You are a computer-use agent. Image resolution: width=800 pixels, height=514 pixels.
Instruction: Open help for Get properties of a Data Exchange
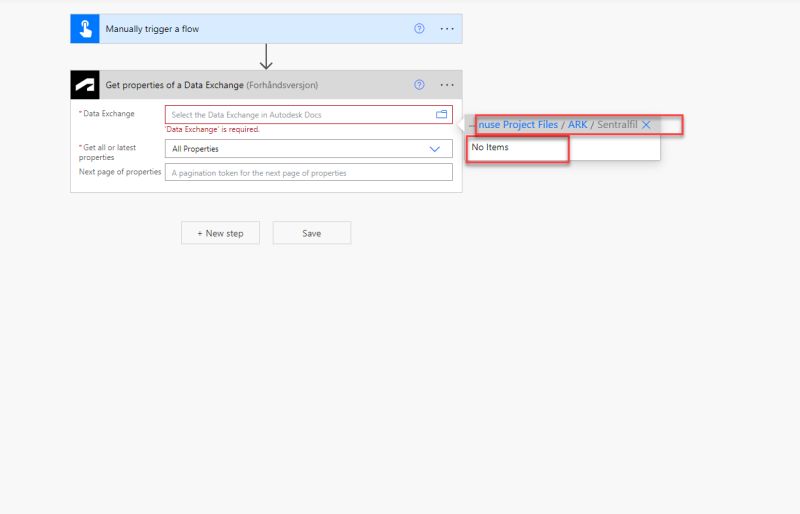[419, 85]
